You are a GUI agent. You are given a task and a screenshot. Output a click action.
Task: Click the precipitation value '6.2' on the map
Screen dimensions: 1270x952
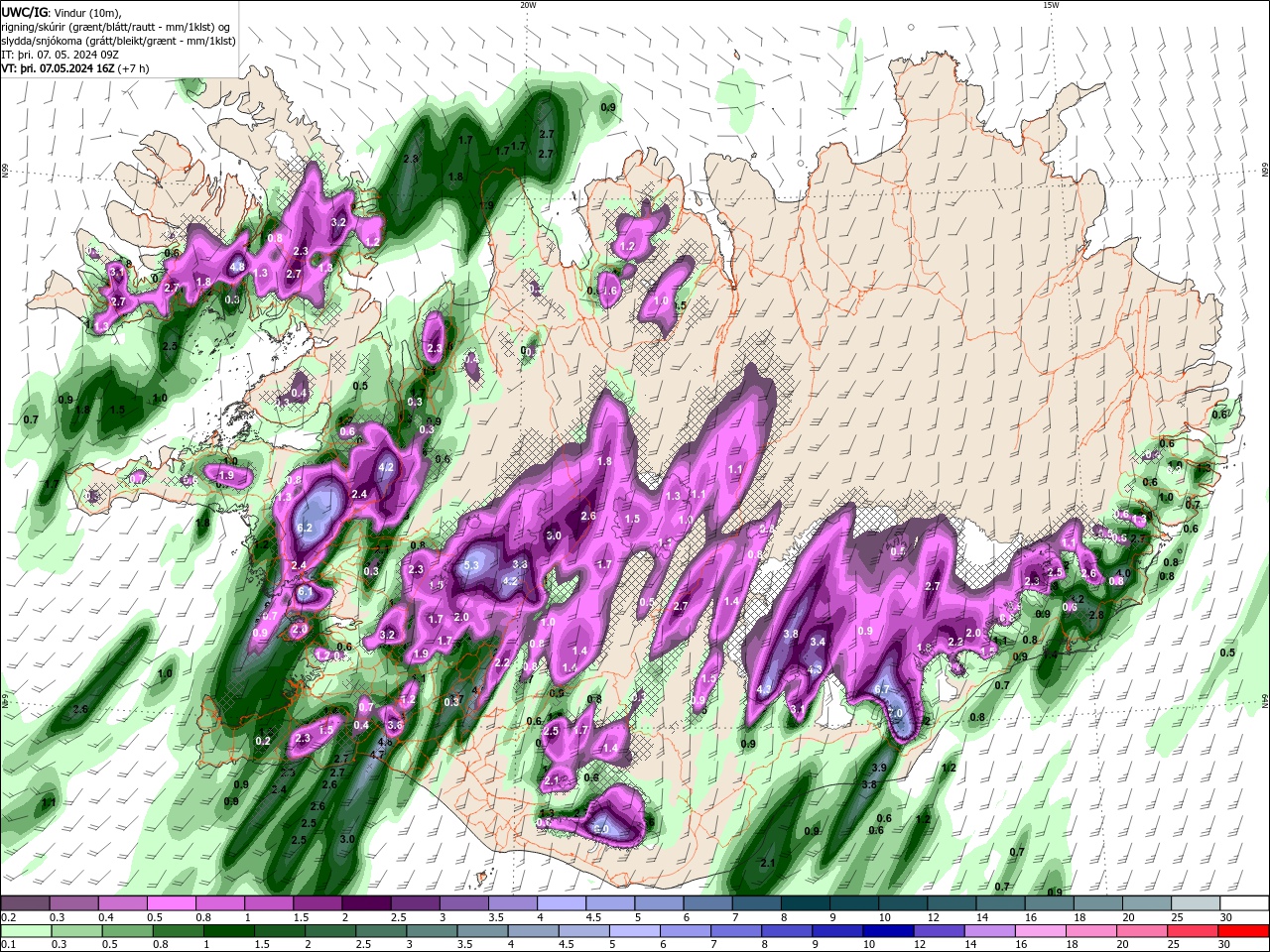[x=305, y=528]
